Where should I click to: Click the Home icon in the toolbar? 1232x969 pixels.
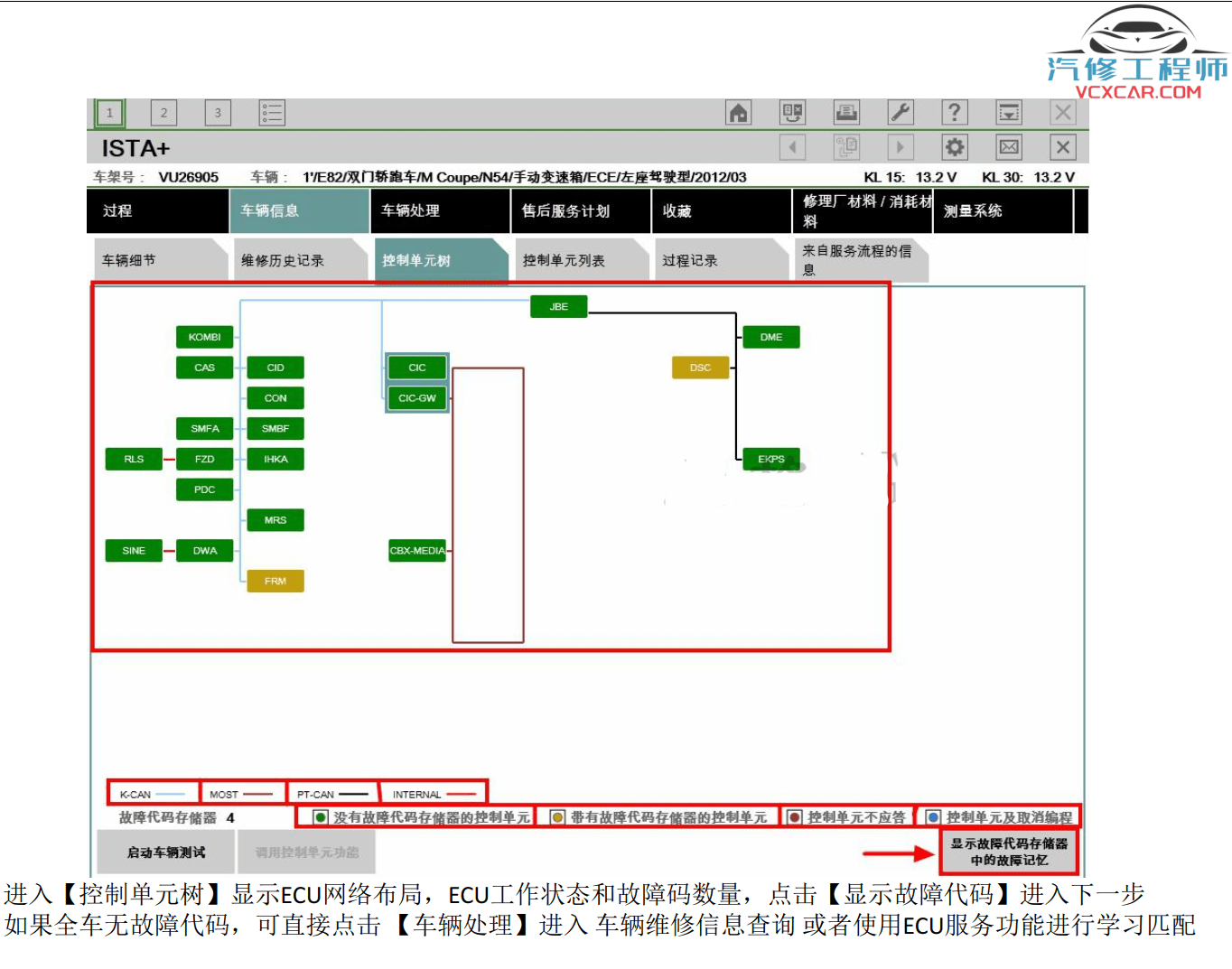click(738, 112)
